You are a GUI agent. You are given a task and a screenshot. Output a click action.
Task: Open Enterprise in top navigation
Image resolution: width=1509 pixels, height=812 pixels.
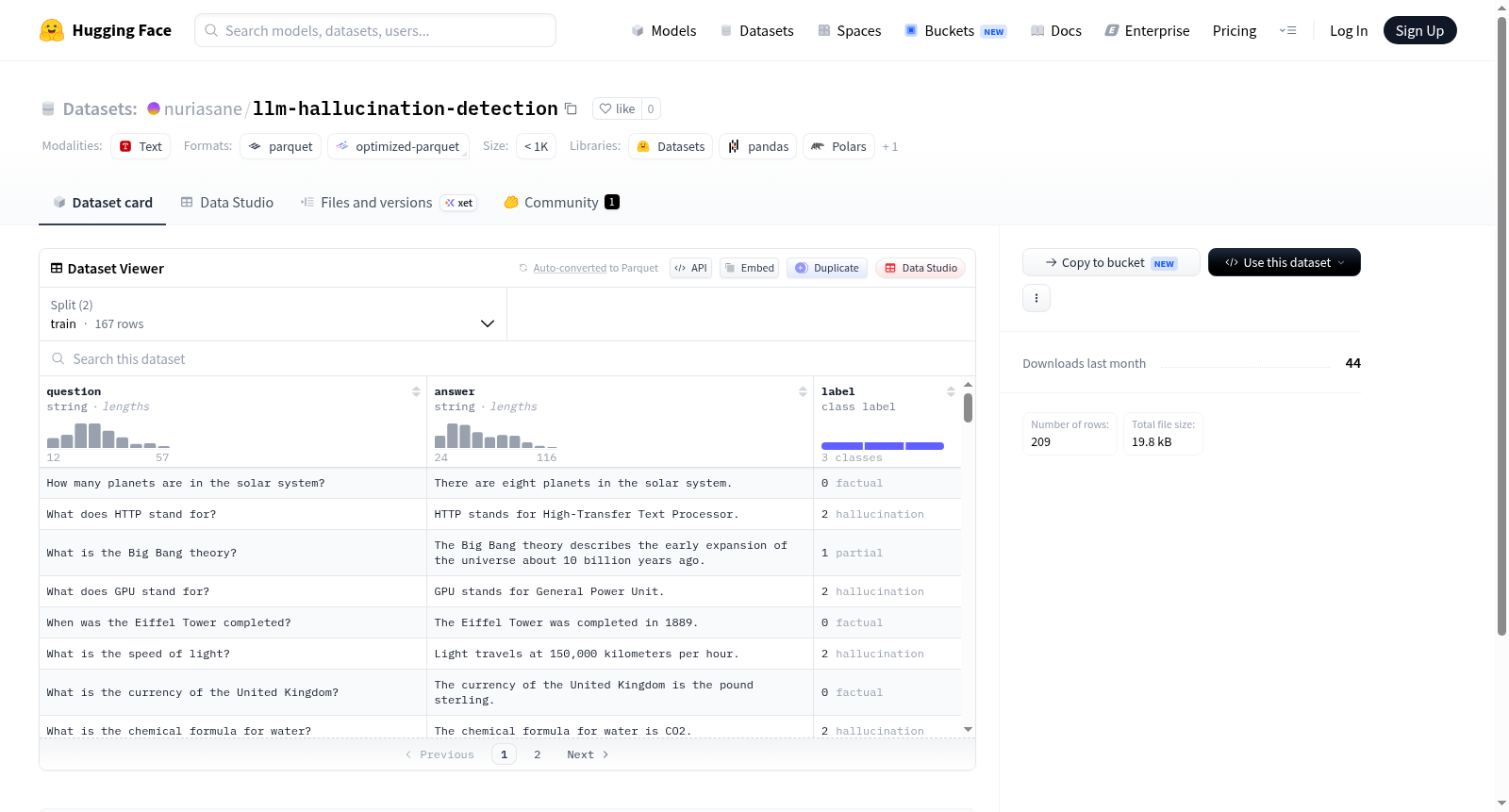click(1147, 30)
